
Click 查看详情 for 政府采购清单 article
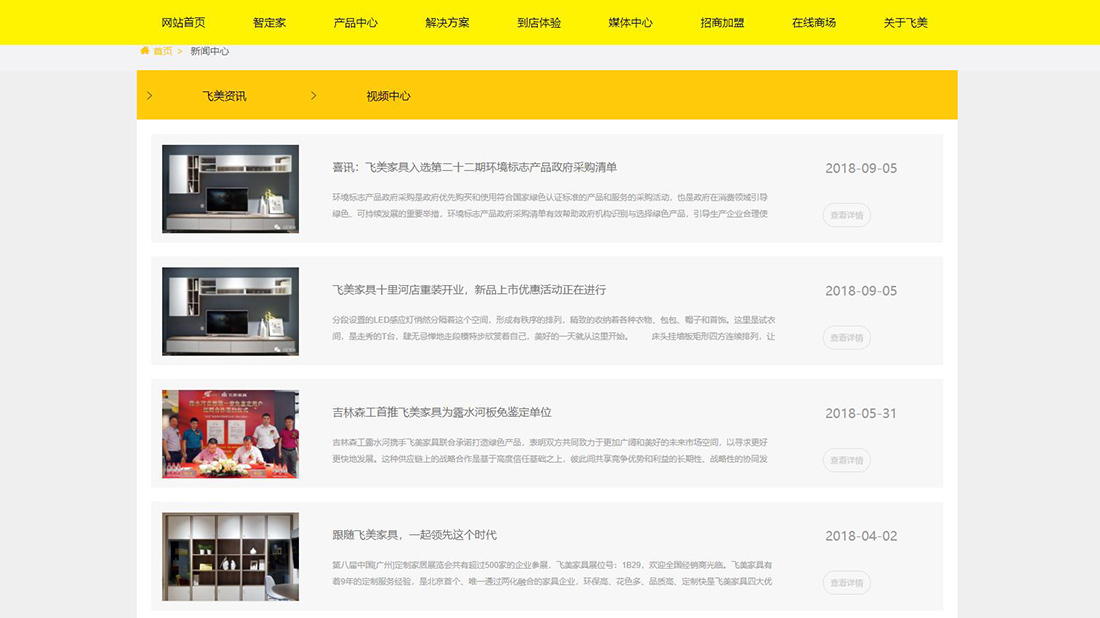coord(847,215)
